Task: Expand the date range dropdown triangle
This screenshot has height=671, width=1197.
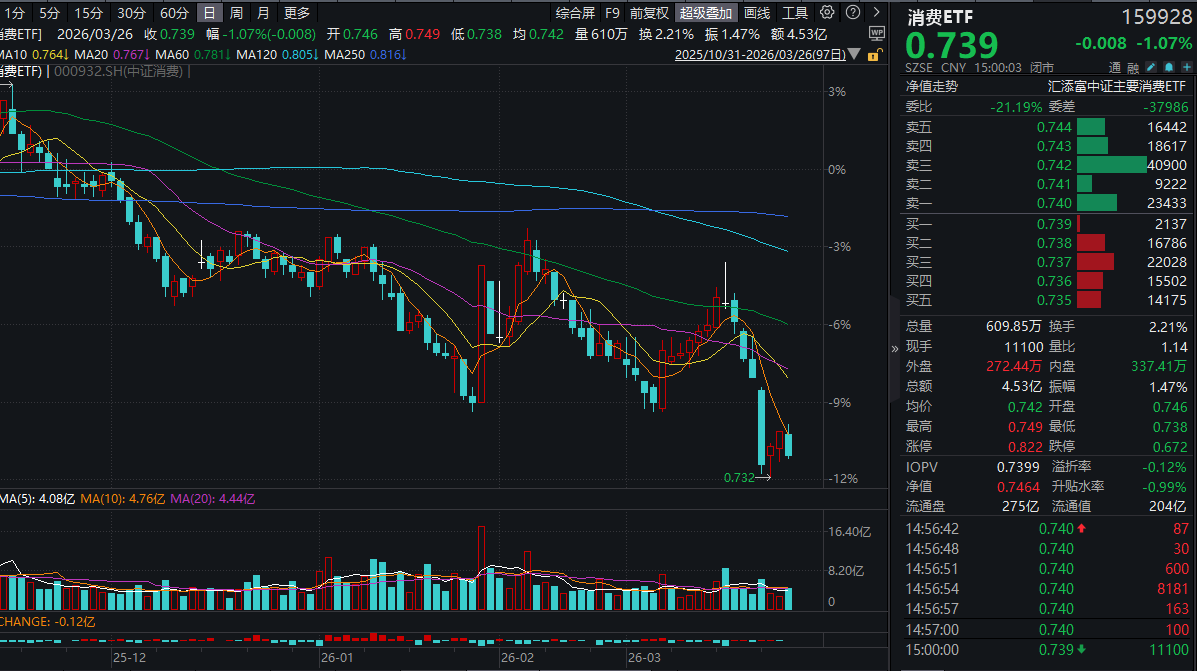Action: point(855,52)
